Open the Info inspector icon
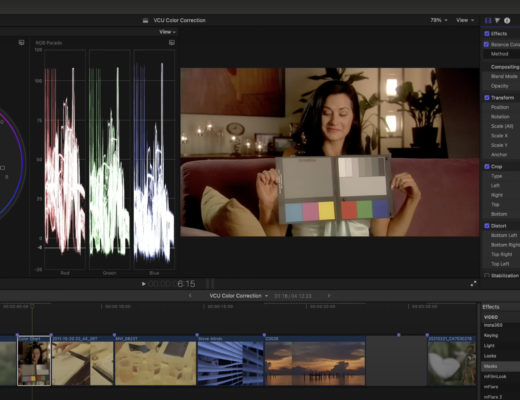520x400 pixels. (x=507, y=20)
